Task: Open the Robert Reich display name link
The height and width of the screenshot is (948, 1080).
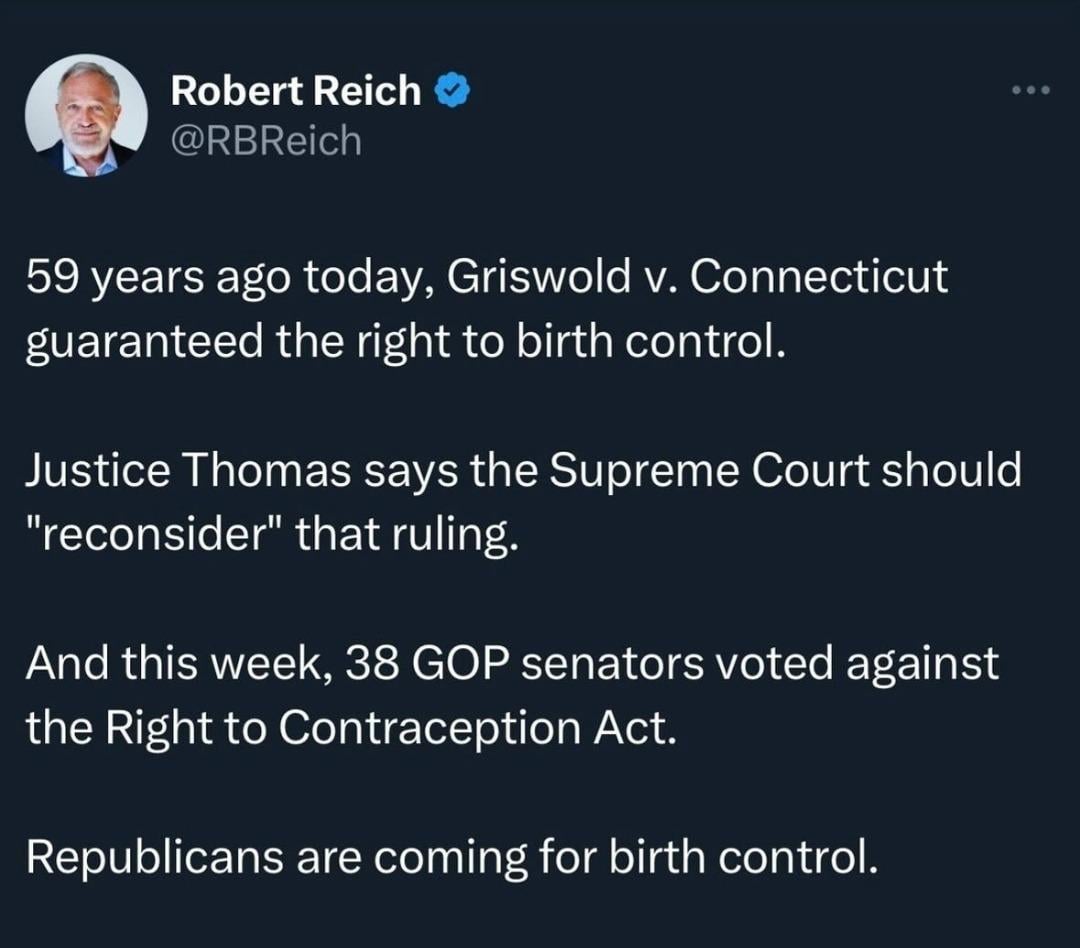Action: (295, 90)
